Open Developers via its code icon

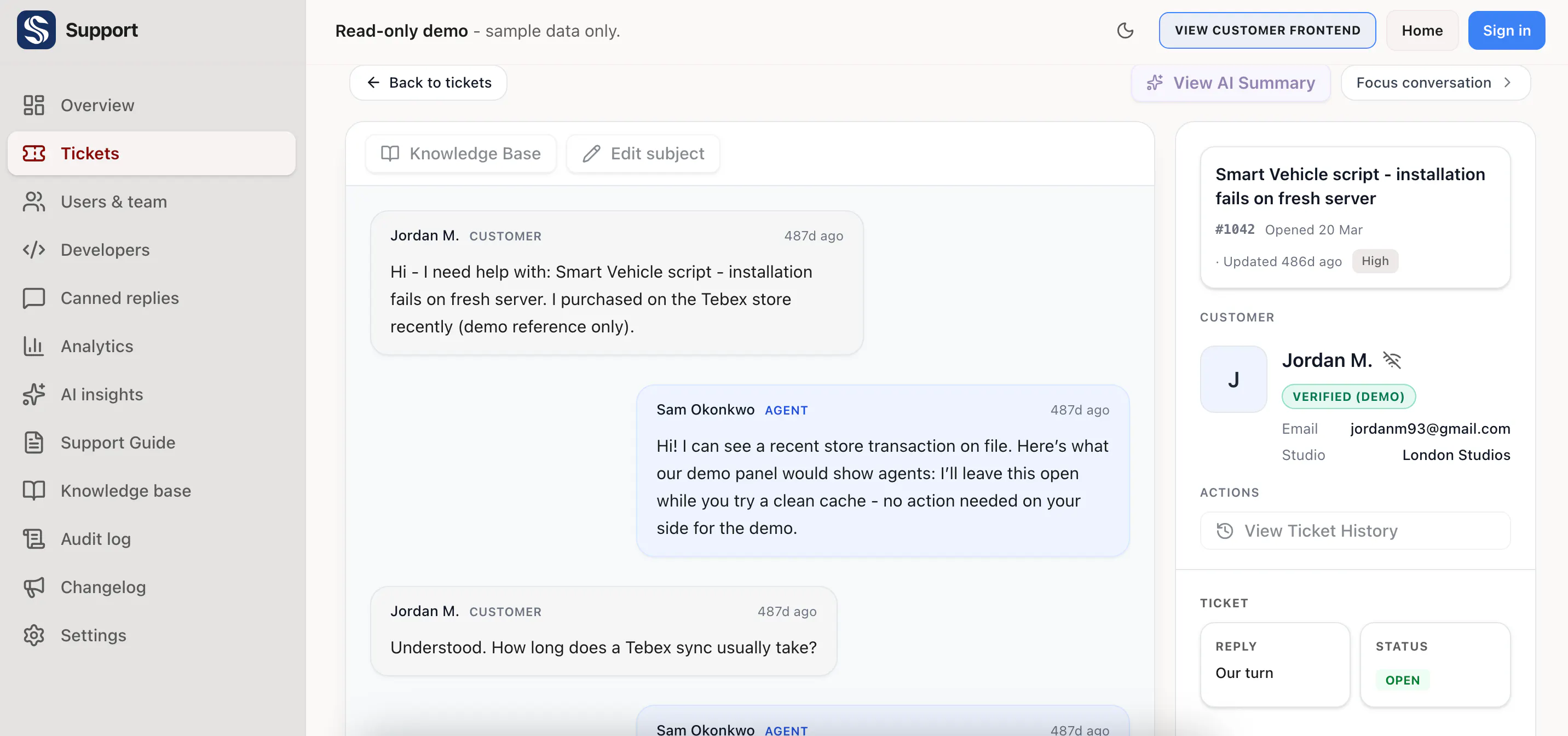click(33, 250)
